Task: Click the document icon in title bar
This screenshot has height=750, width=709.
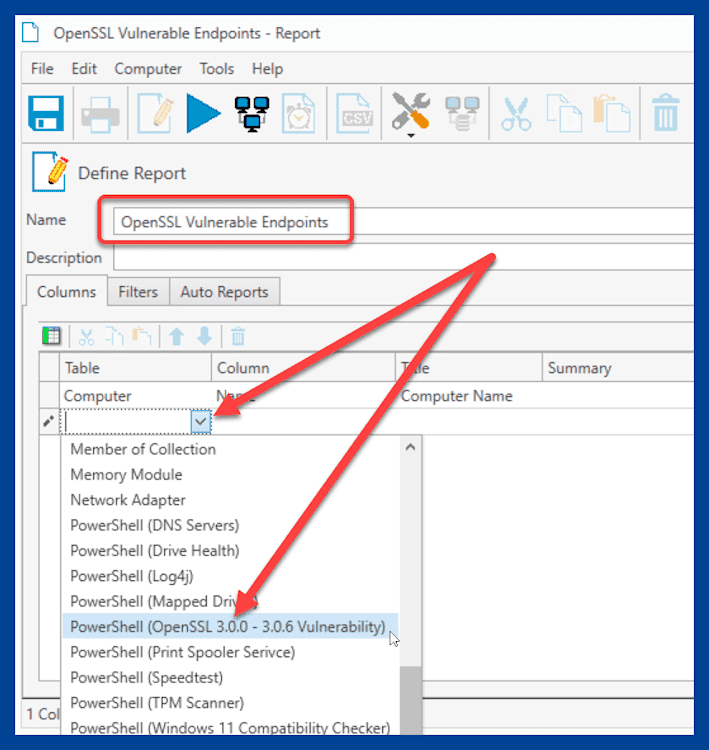Action: pyautogui.click(x=31, y=33)
